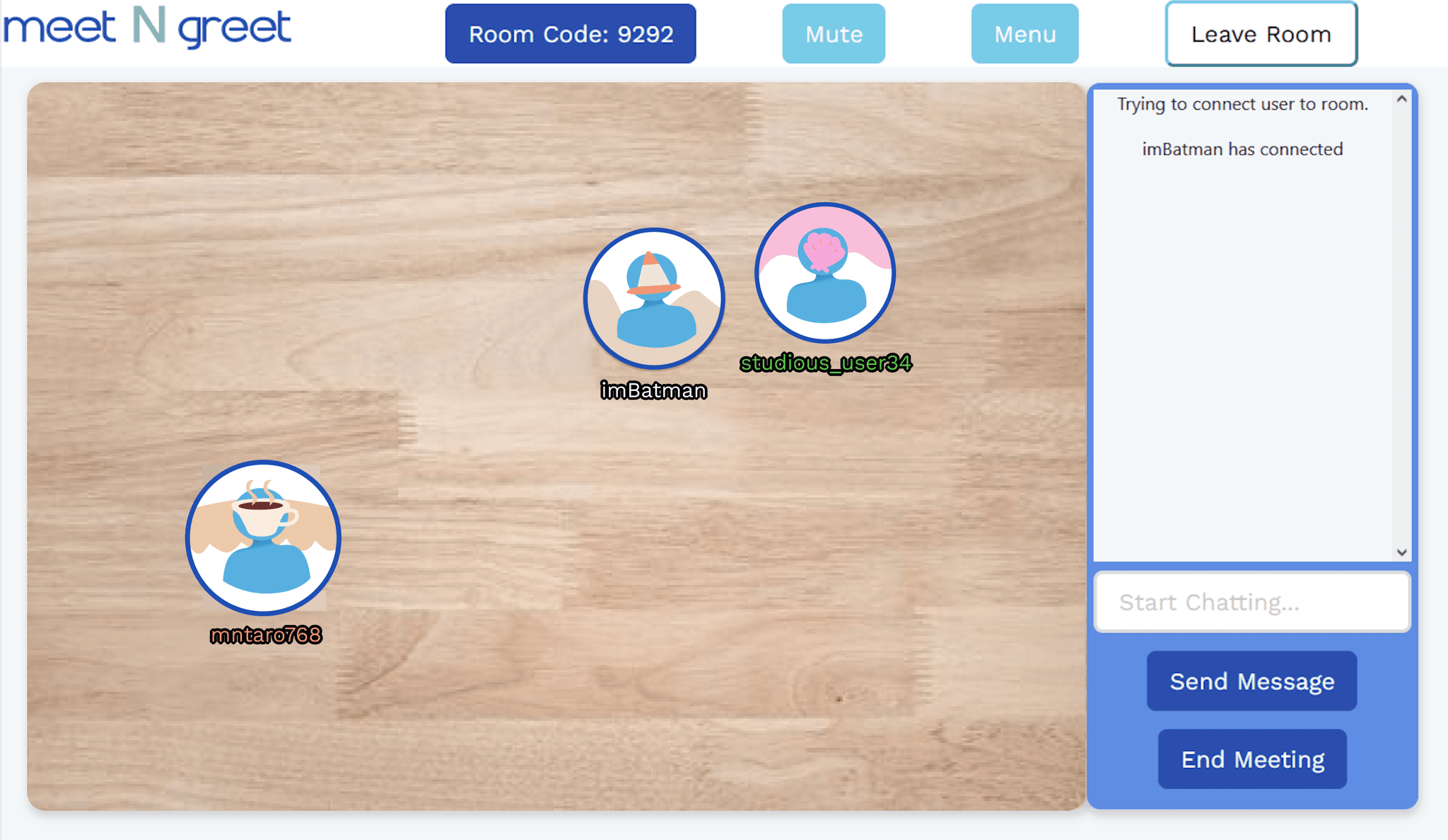Toggle the Mute button
The height and width of the screenshot is (840, 1448).
click(x=834, y=34)
